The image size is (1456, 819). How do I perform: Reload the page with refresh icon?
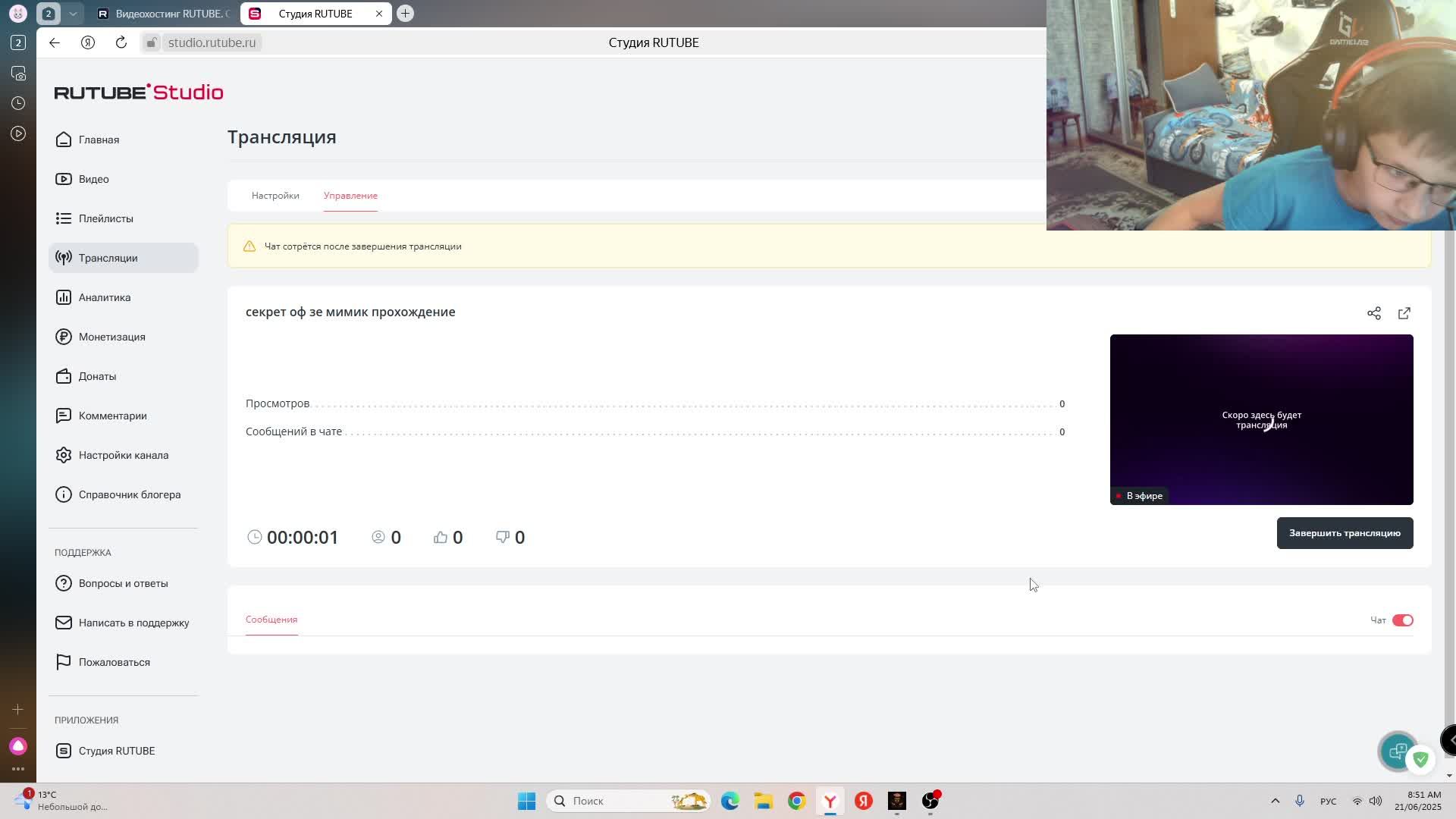pos(121,42)
